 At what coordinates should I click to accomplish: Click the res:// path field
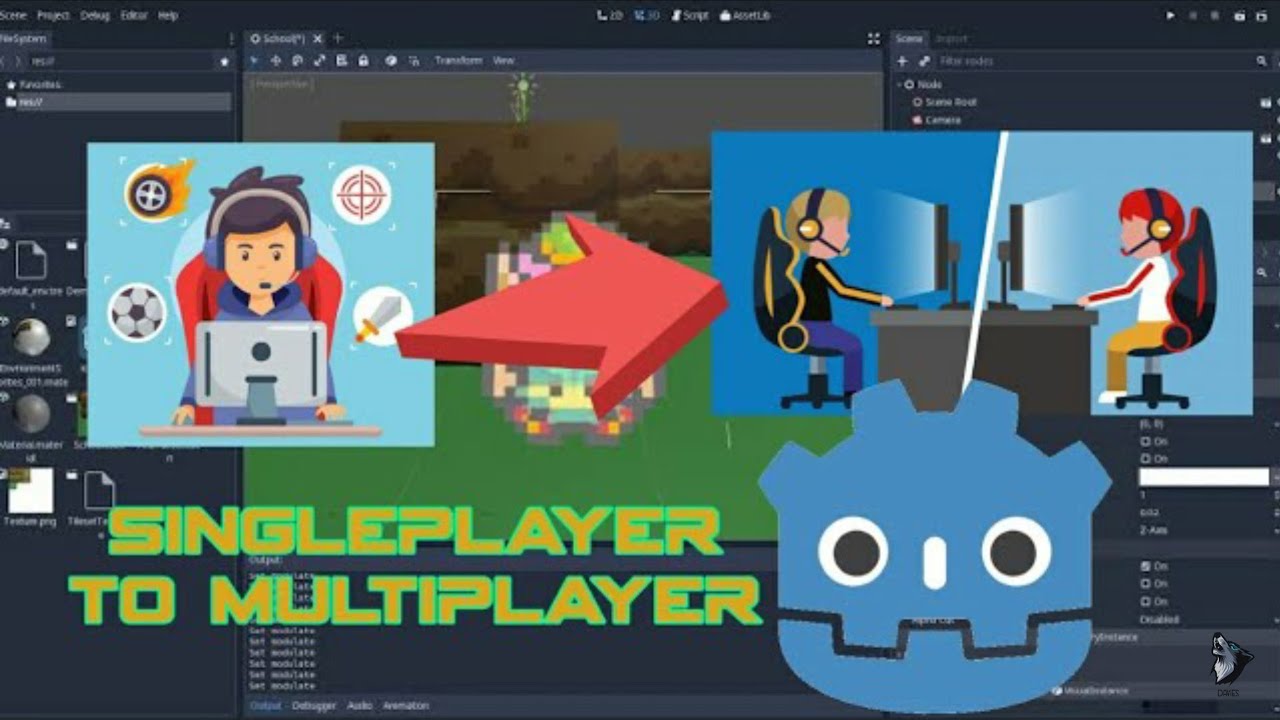tap(120, 61)
